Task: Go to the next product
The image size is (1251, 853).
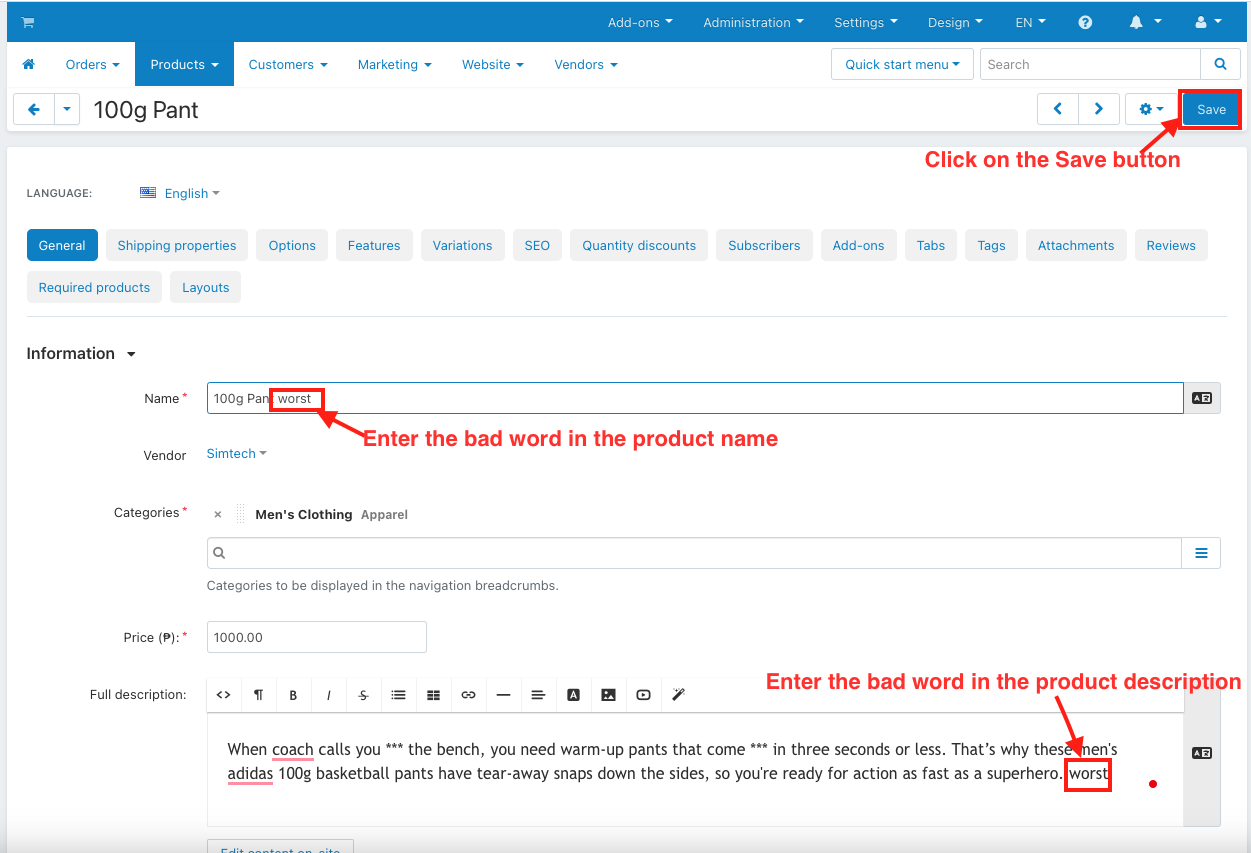Action: (x=1098, y=110)
